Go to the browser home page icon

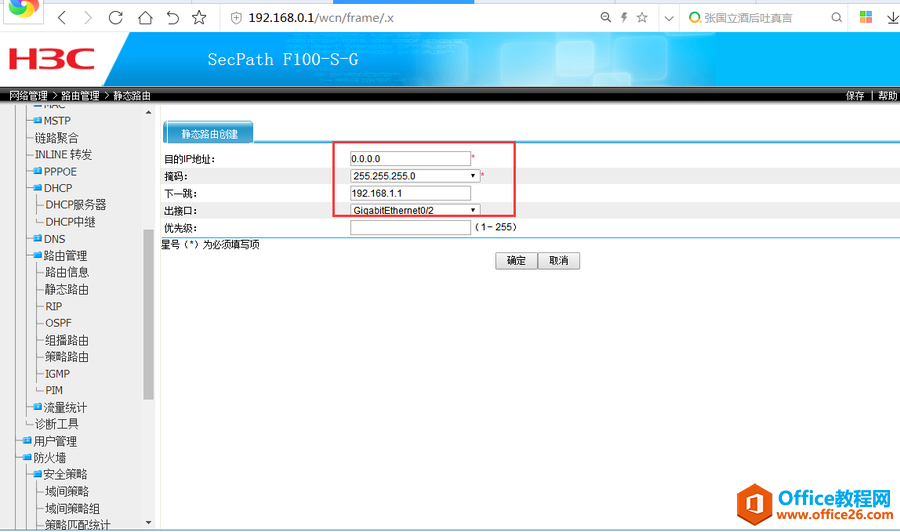pos(145,18)
